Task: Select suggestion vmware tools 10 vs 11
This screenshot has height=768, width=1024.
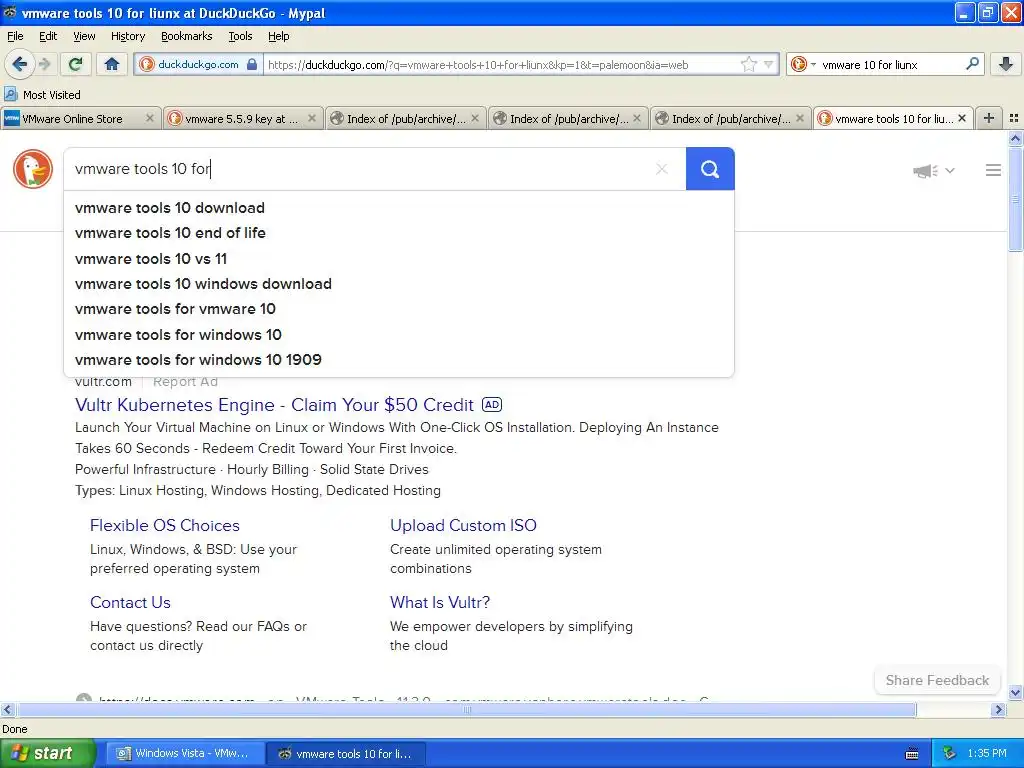Action: [398, 259]
